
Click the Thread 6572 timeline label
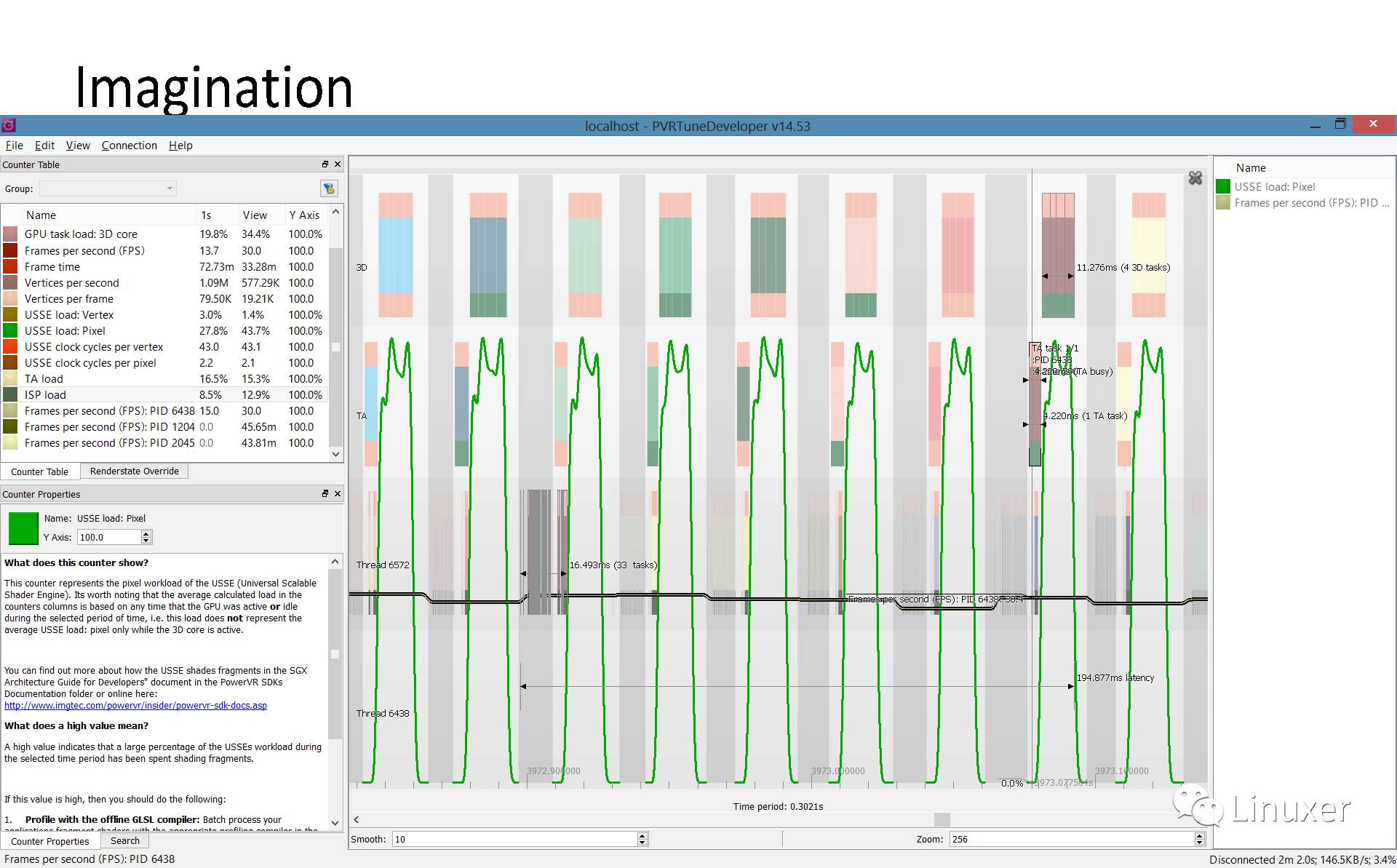pyautogui.click(x=383, y=565)
